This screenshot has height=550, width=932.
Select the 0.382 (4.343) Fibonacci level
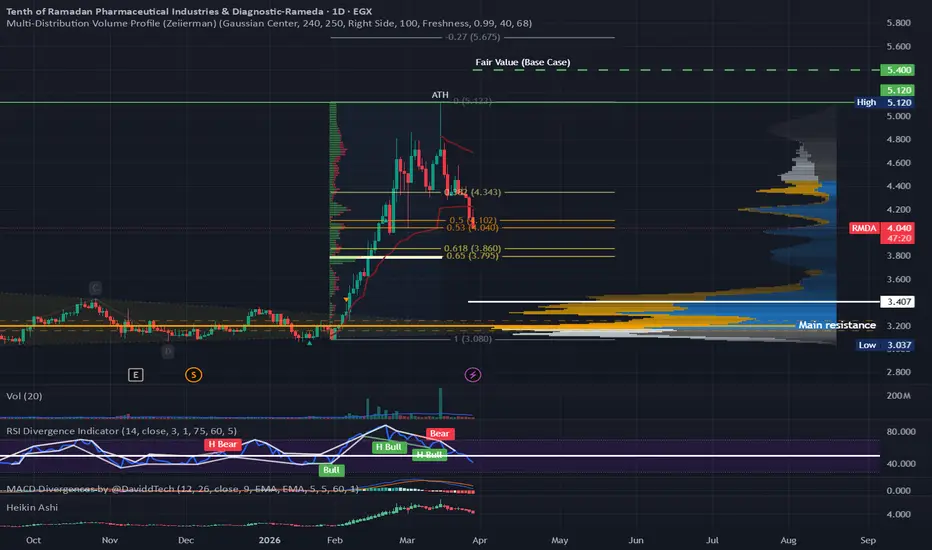473,192
